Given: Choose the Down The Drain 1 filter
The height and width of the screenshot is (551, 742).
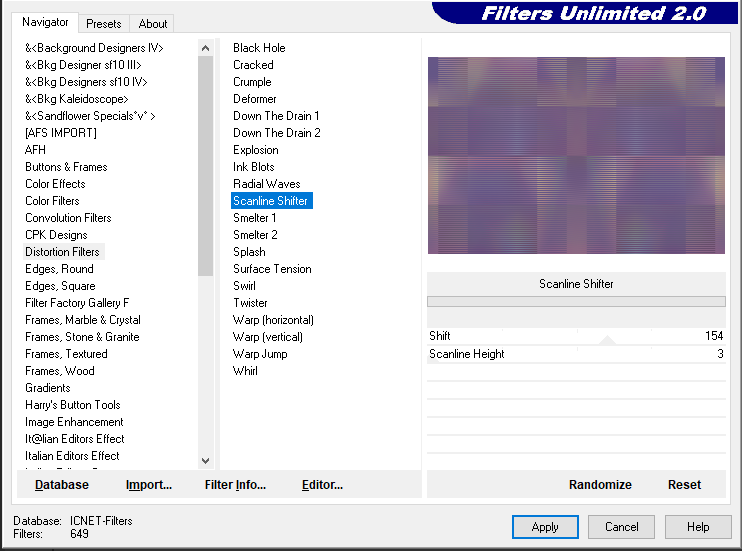Looking at the screenshot, I should coord(276,116).
